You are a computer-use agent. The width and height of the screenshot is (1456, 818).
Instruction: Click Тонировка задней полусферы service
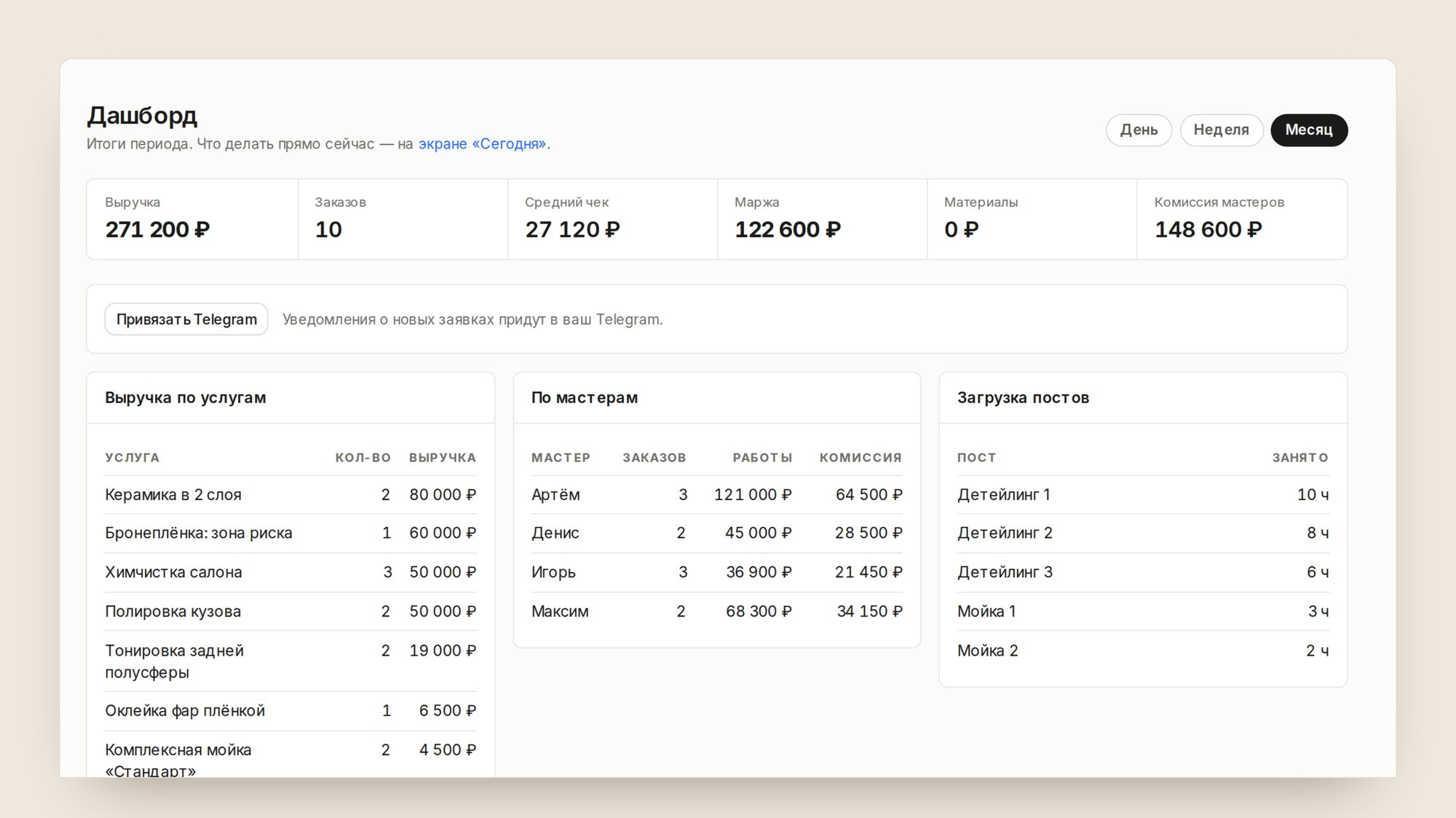tap(174, 662)
